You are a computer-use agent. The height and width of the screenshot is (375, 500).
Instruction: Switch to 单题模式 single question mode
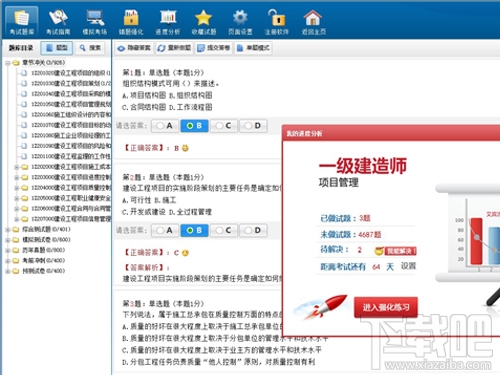(x=253, y=48)
